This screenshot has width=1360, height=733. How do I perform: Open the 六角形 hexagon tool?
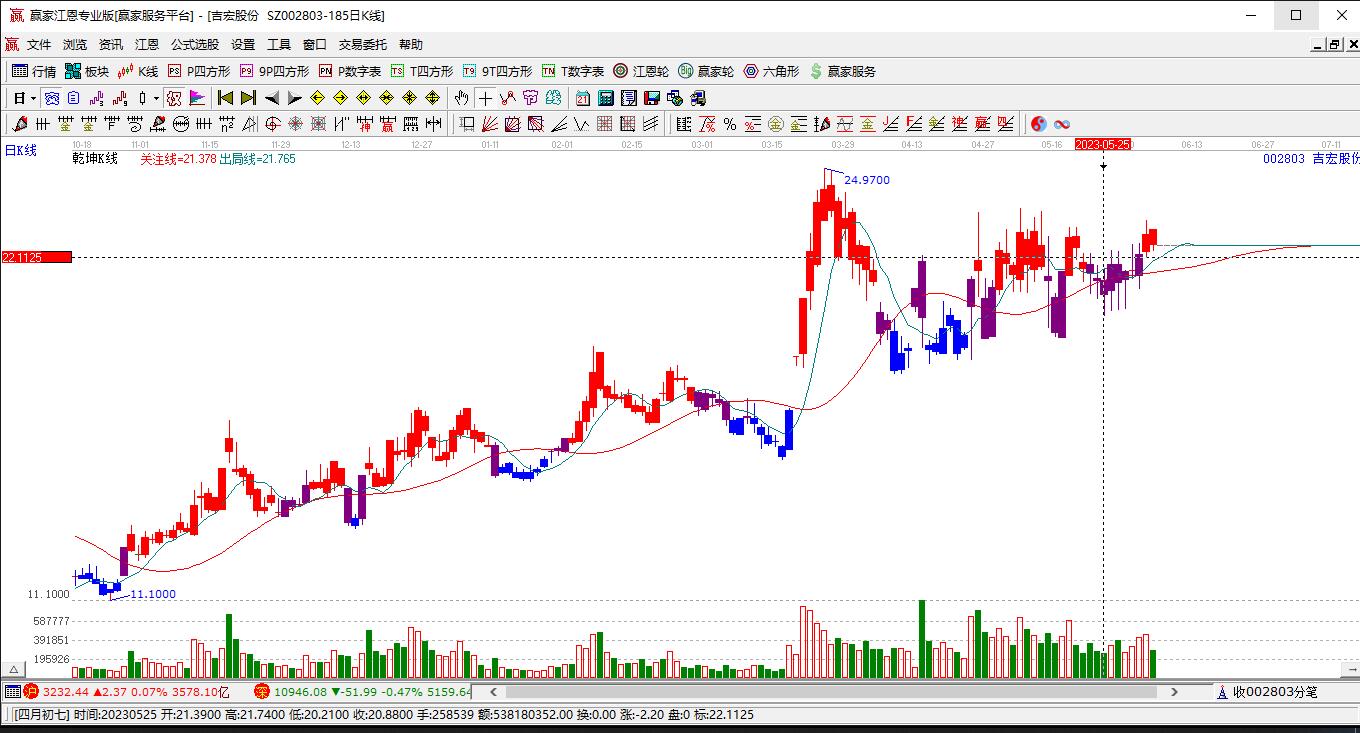click(771, 71)
